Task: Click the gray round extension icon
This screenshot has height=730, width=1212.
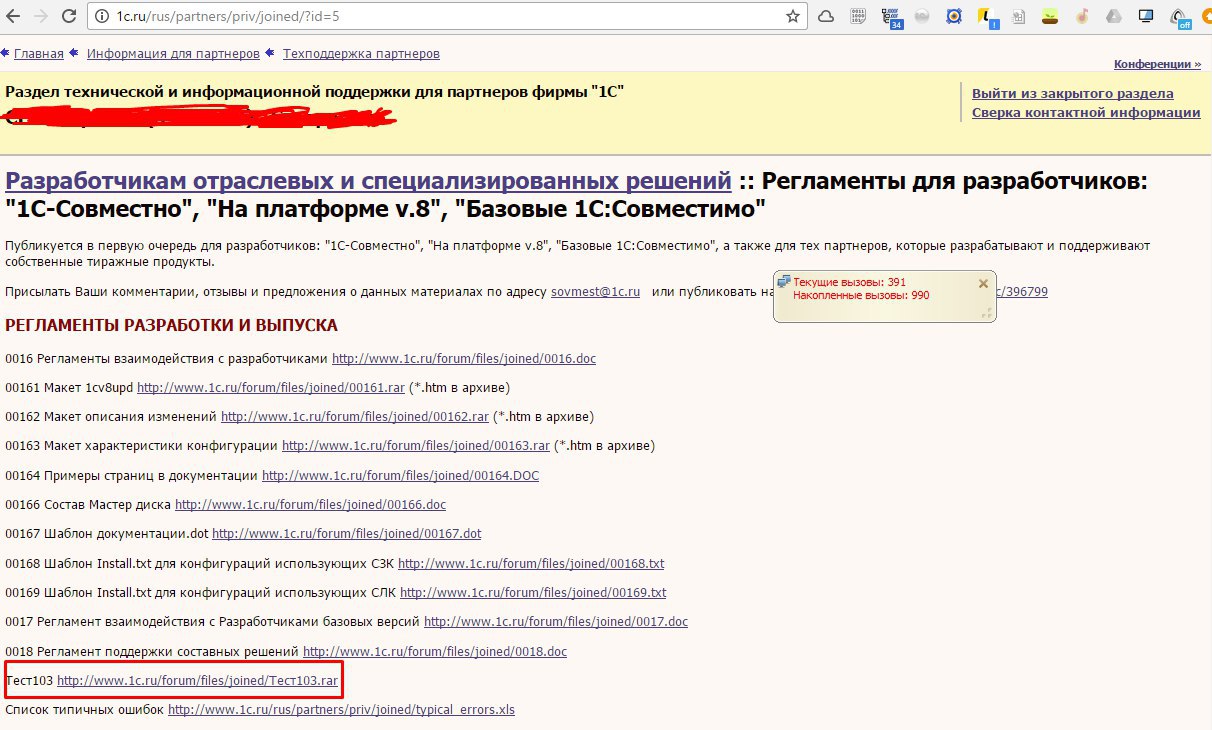Action: coord(923,16)
